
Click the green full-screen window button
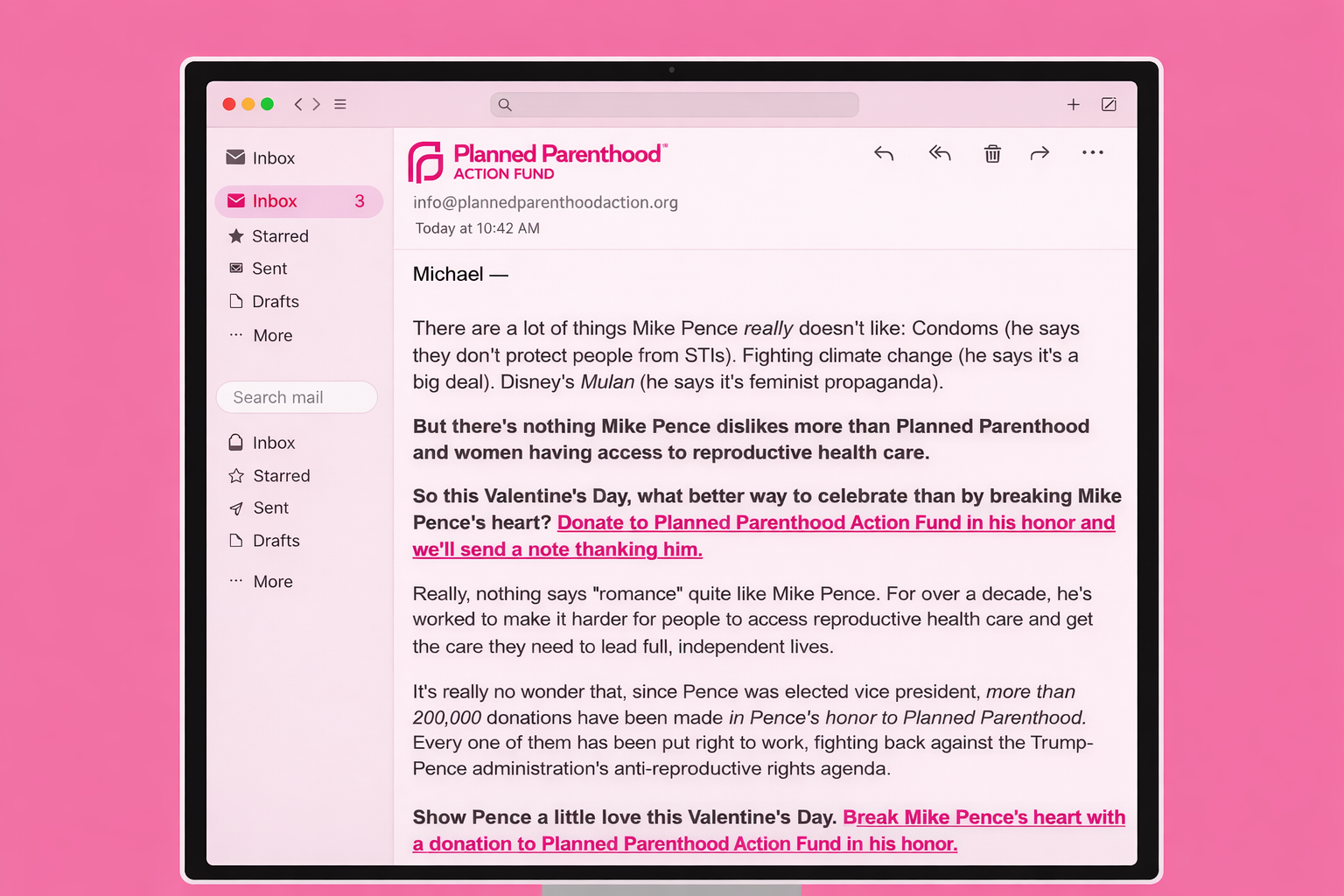[268, 104]
